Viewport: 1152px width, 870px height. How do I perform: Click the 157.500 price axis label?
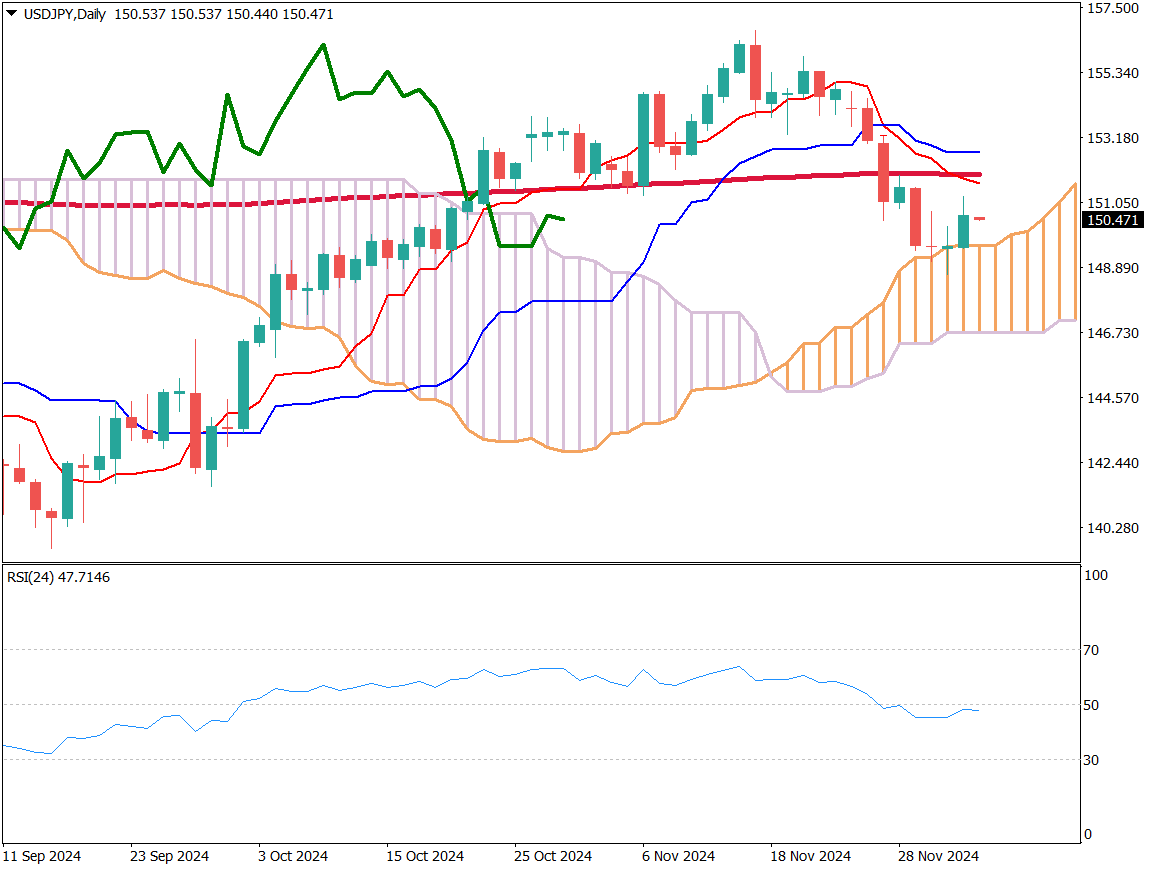pyautogui.click(x=1112, y=8)
